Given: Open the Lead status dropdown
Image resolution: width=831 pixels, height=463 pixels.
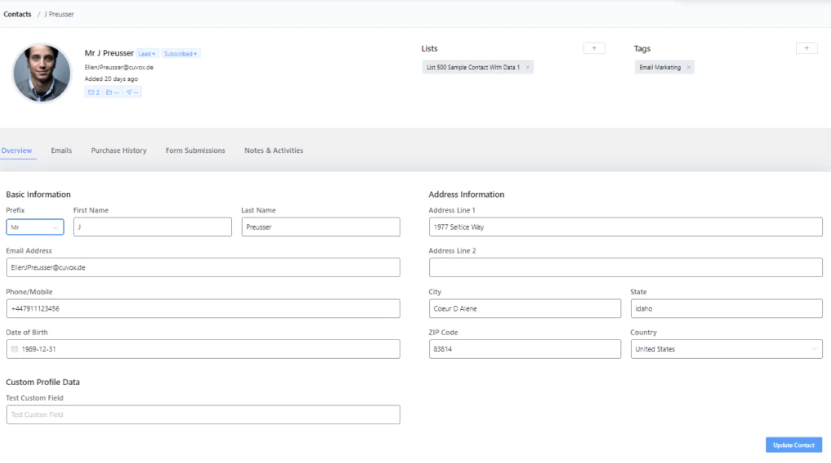Looking at the screenshot, I should click(x=147, y=54).
